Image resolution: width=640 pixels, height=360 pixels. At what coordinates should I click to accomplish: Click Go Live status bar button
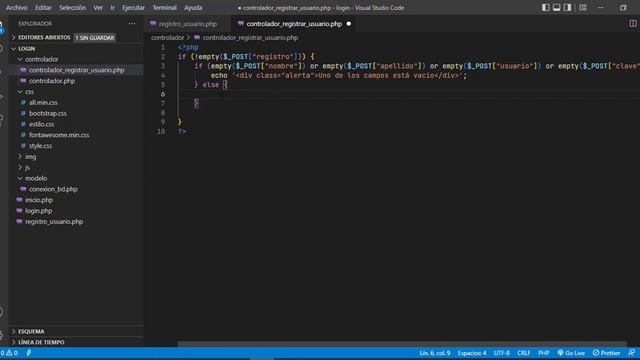(x=571, y=353)
